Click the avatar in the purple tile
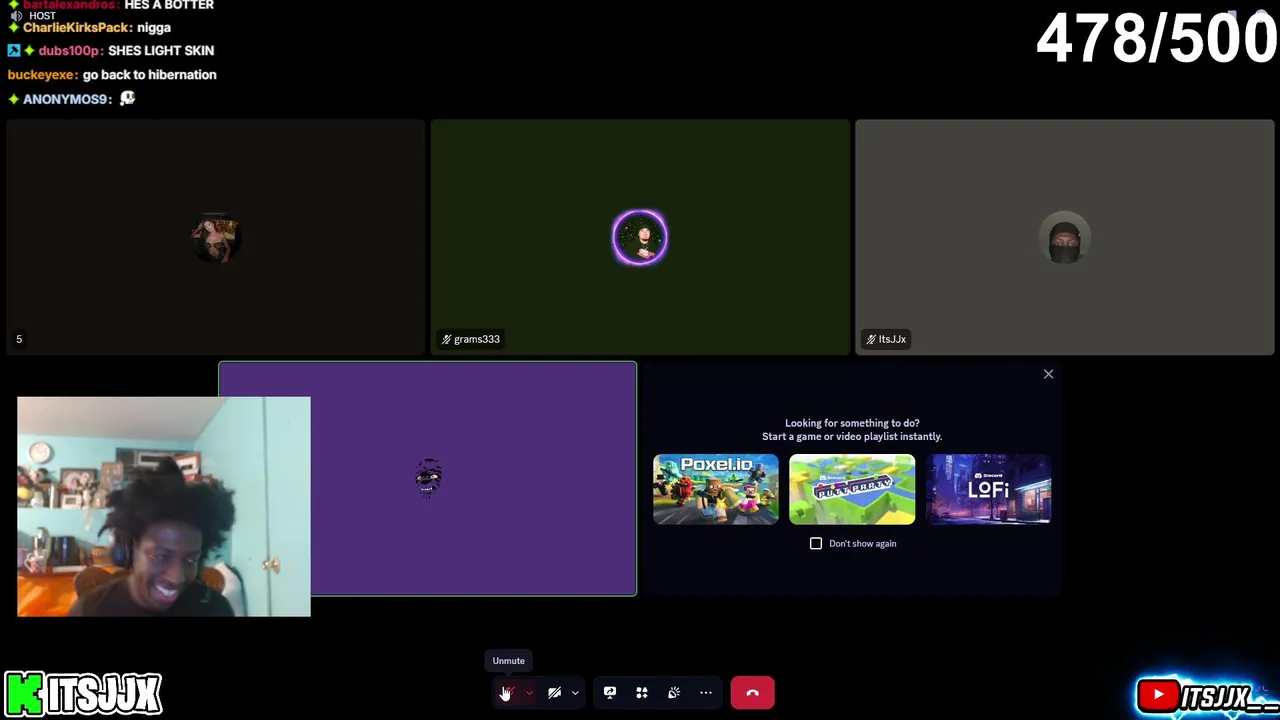The width and height of the screenshot is (1280, 720). click(x=428, y=478)
